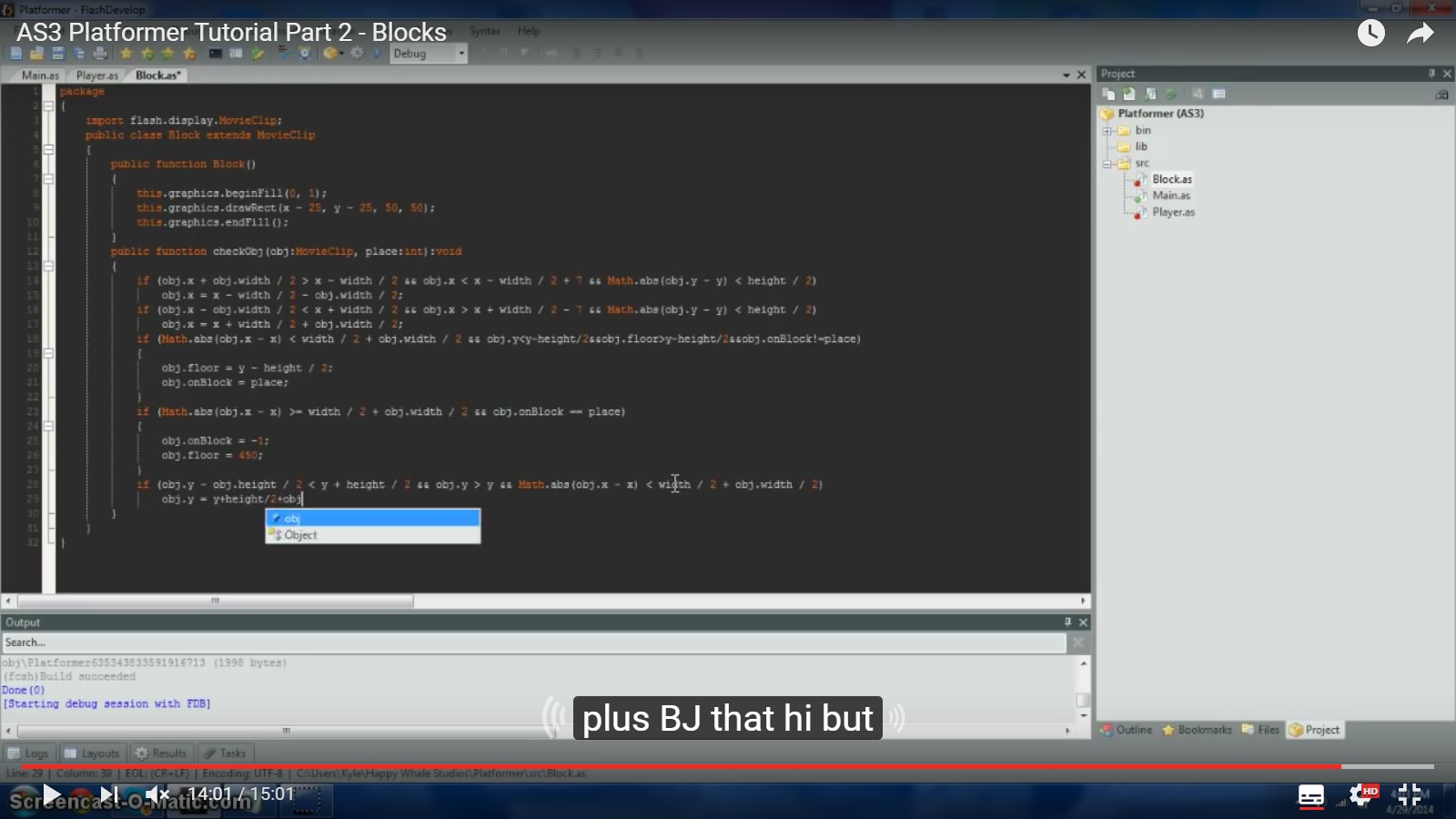Switch to the Project panel tab
1456x819 pixels.
1314,730
